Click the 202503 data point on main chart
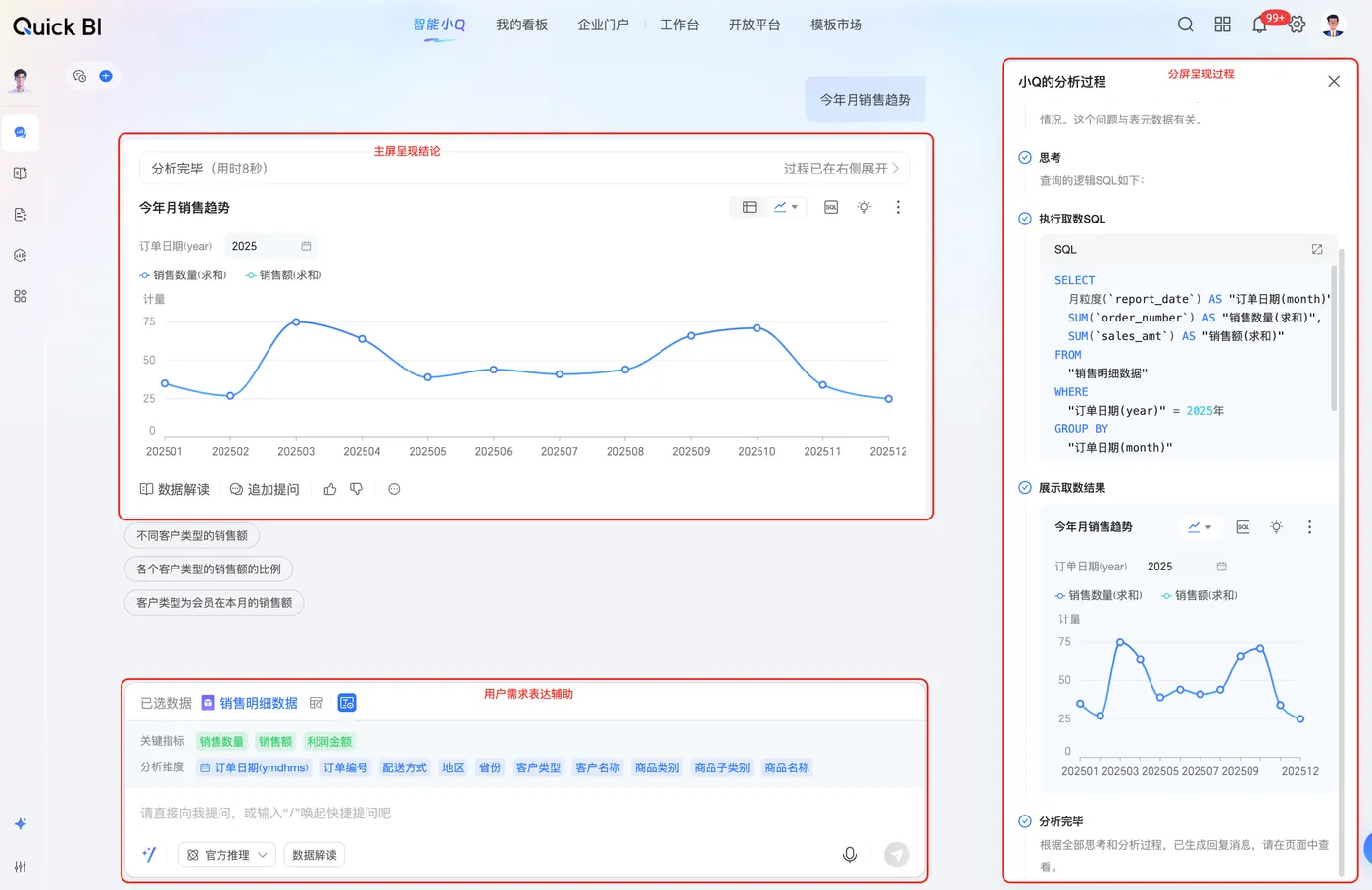 [296, 321]
